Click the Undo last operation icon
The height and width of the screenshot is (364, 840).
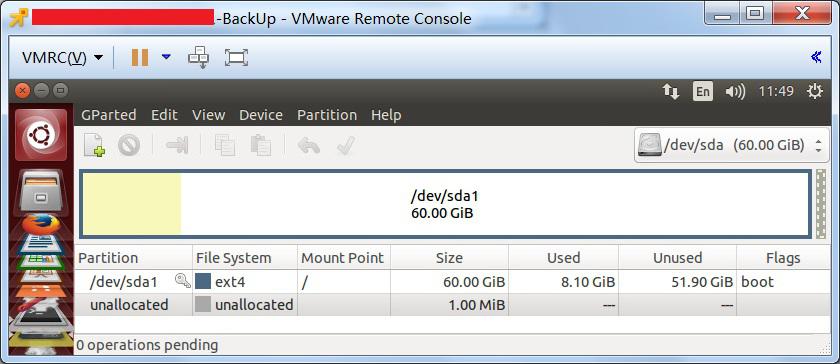click(x=309, y=145)
